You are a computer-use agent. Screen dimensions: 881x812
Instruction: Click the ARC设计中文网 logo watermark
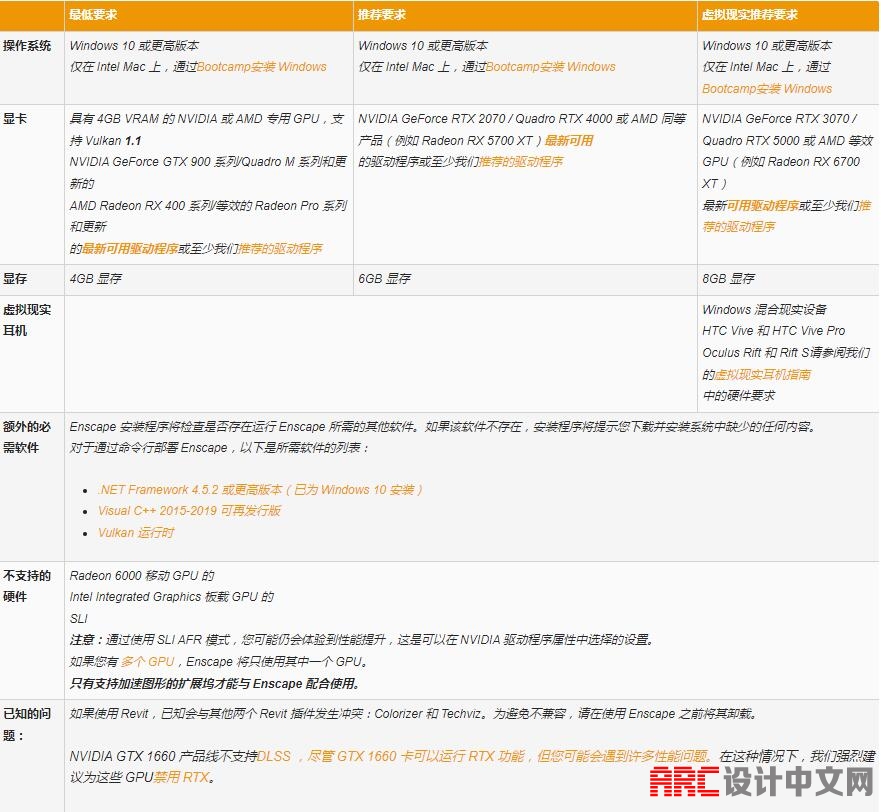point(760,781)
